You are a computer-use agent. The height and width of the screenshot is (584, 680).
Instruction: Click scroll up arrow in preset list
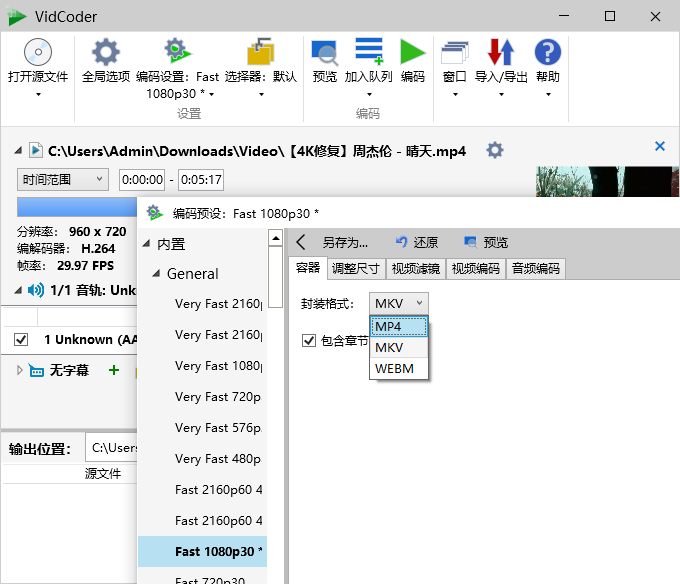click(276, 238)
